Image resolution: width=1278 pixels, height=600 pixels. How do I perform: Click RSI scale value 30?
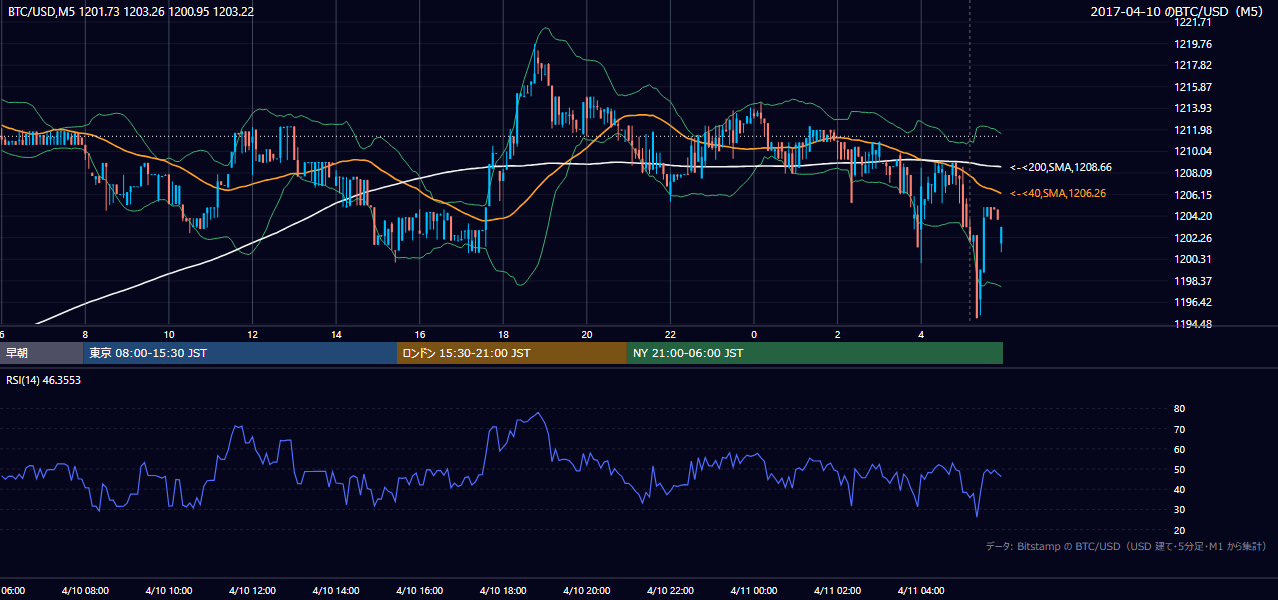[1180, 510]
